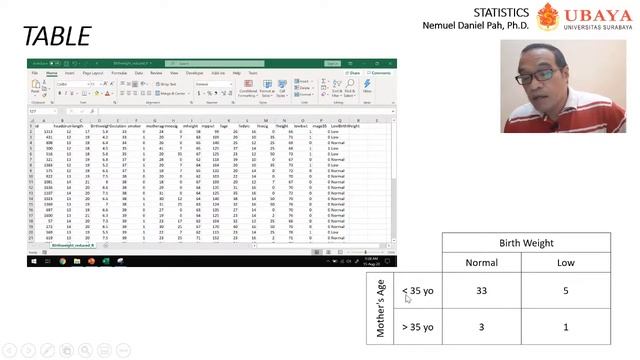This screenshot has width=640, height=360.
Task: Go to previous slide in slideshow controls
Action: [x=9, y=350]
